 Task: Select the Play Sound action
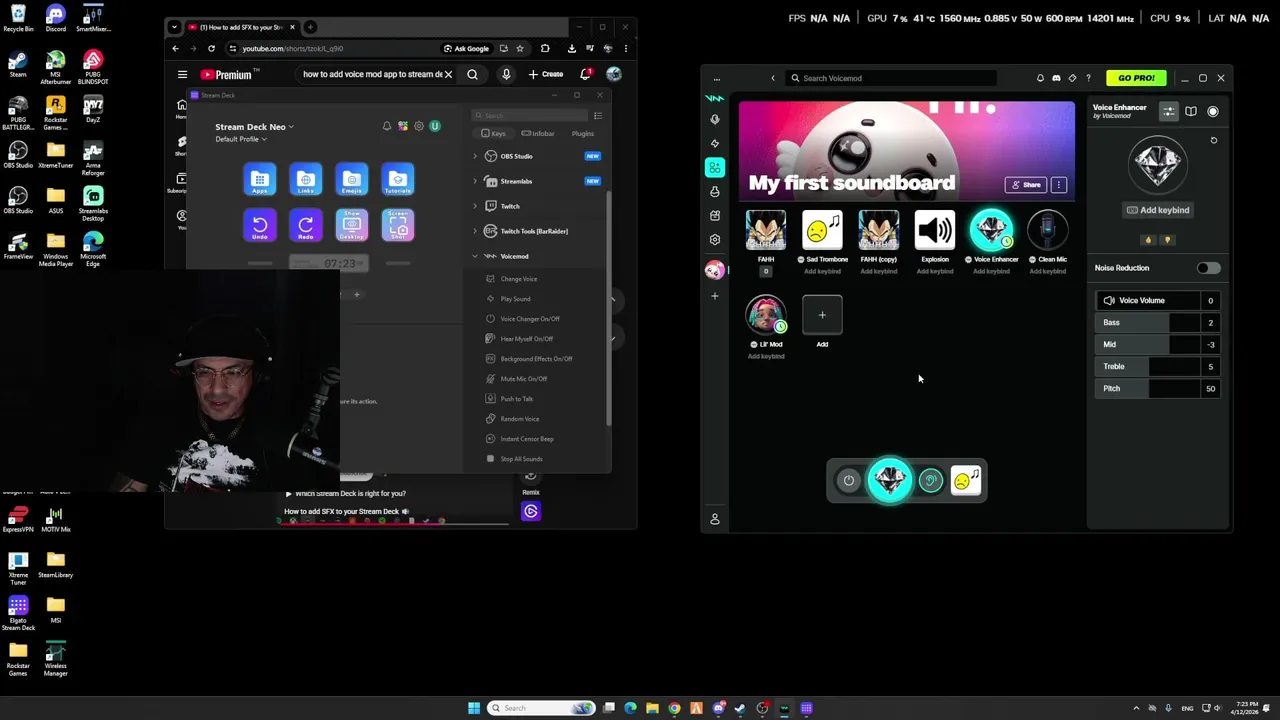click(516, 299)
